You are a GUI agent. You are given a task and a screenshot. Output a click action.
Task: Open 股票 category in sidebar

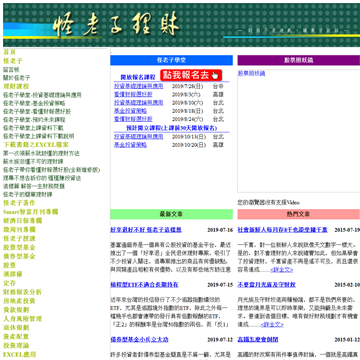[x=9, y=265]
